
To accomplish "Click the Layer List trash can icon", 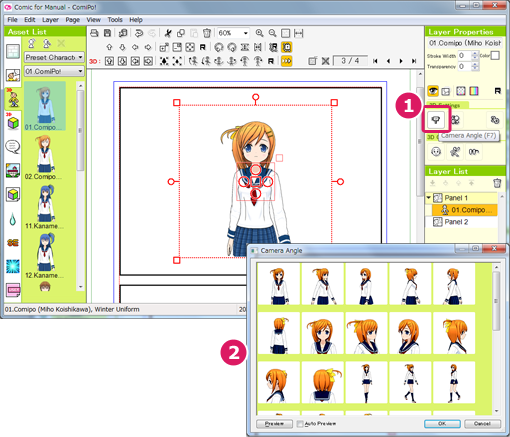I will pos(497,183).
